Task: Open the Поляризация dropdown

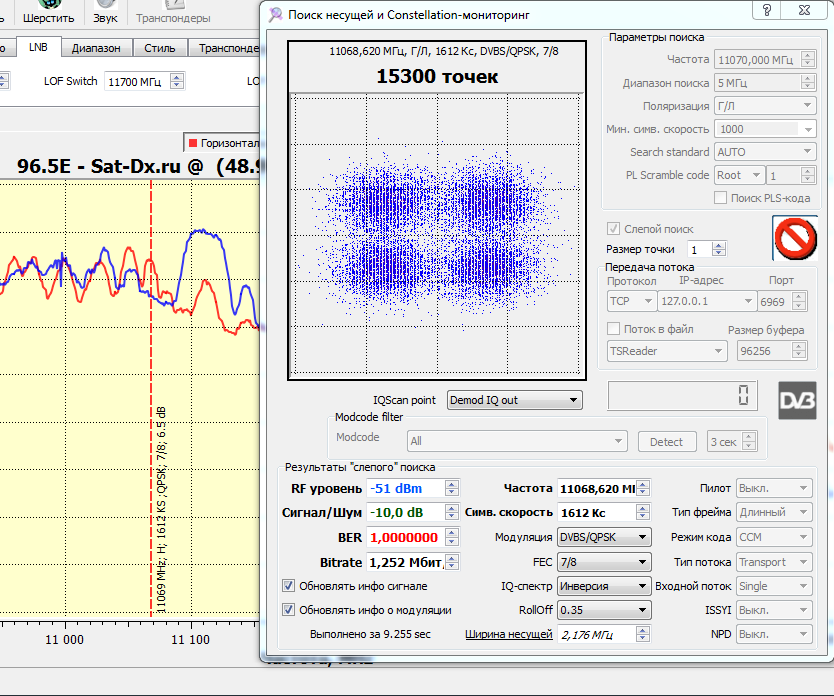Action: (764, 106)
